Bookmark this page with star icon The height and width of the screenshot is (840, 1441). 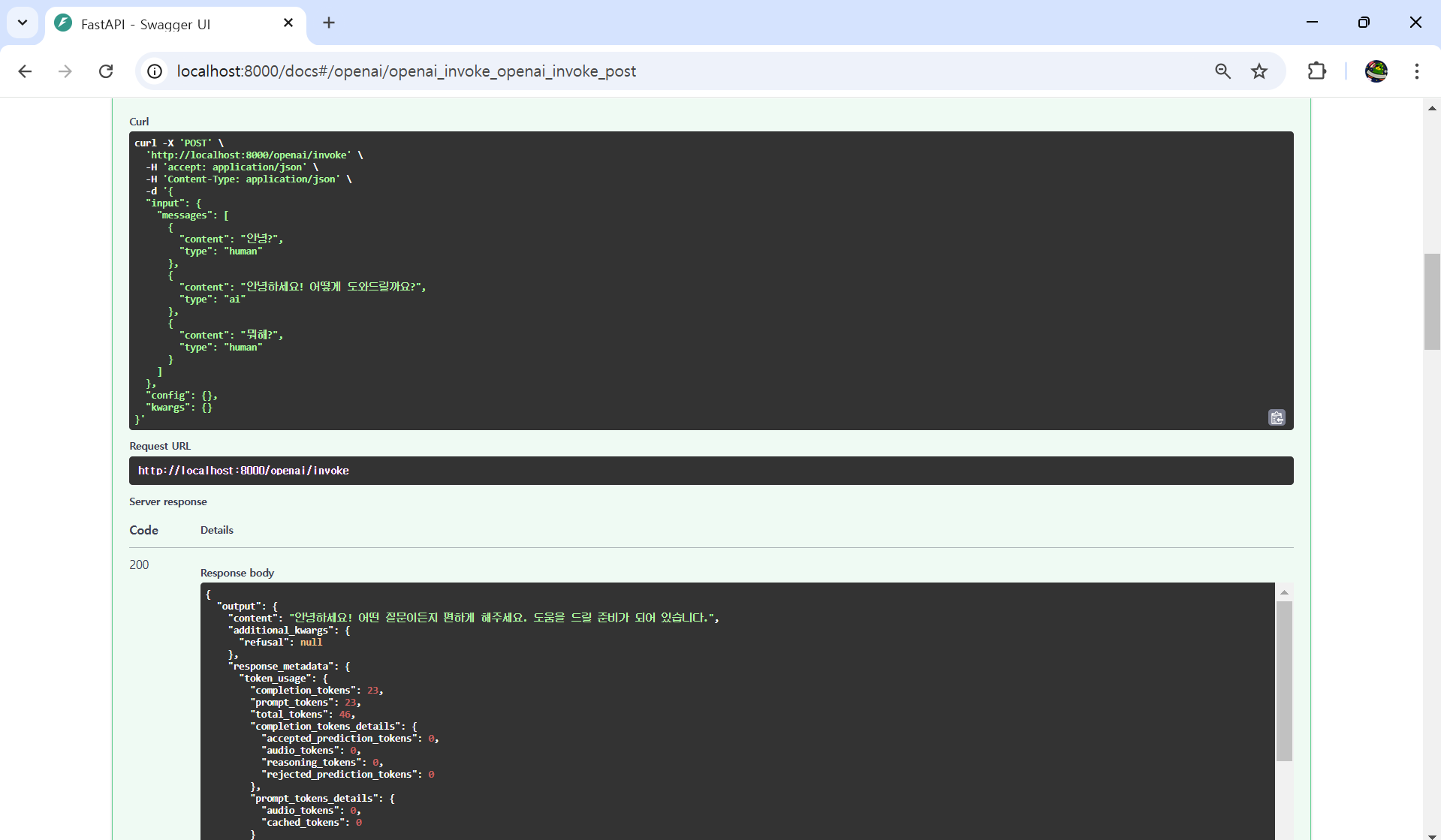[1259, 71]
